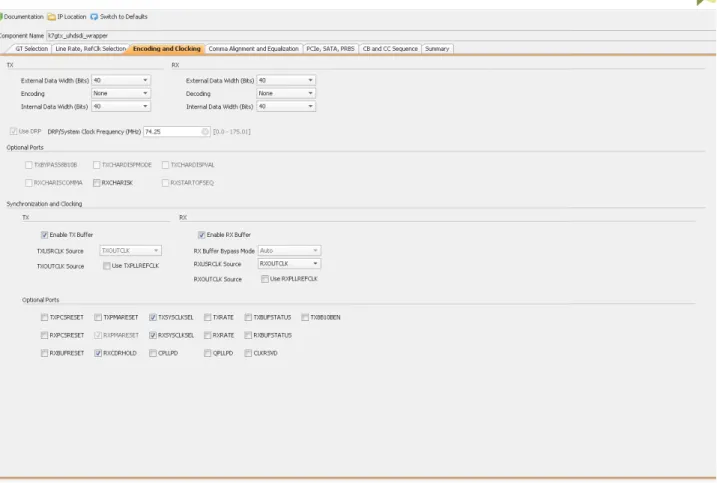Enable the TX8B10BEN port

[x=305, y=317]
